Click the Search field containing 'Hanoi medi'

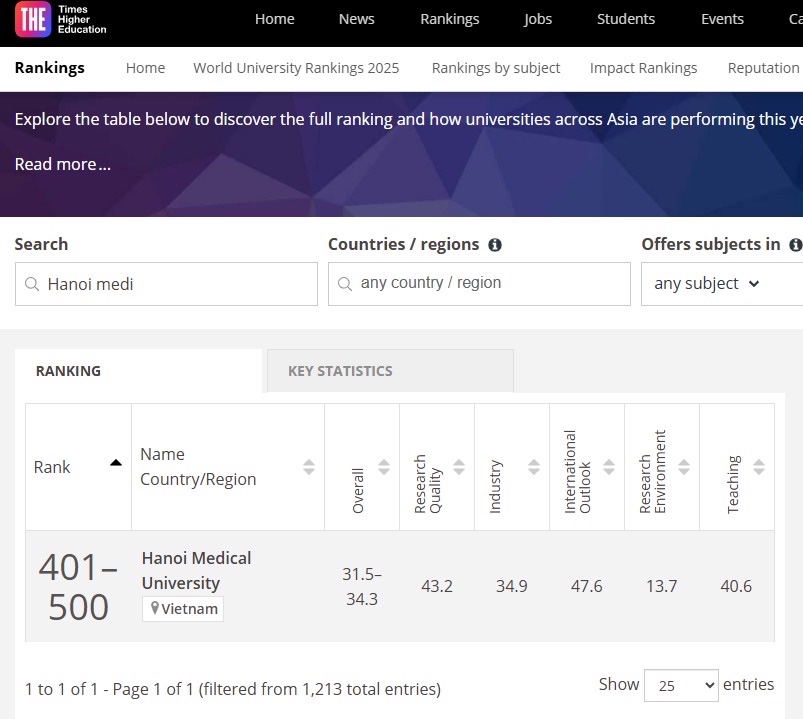pyautogui.click(x=166, y=284)
